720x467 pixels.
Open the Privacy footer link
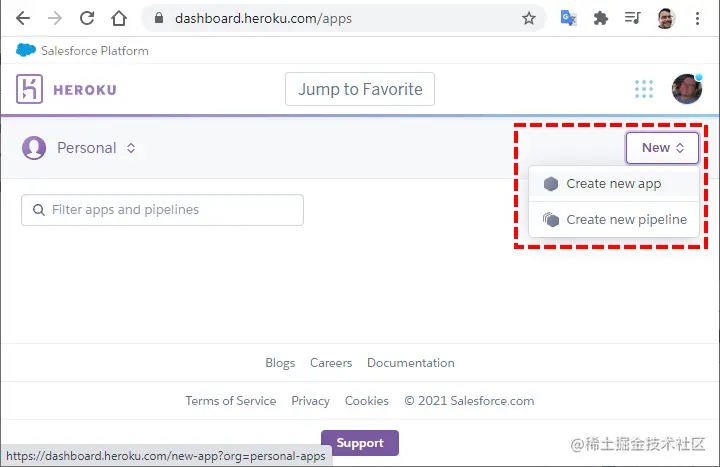[310, 401]
